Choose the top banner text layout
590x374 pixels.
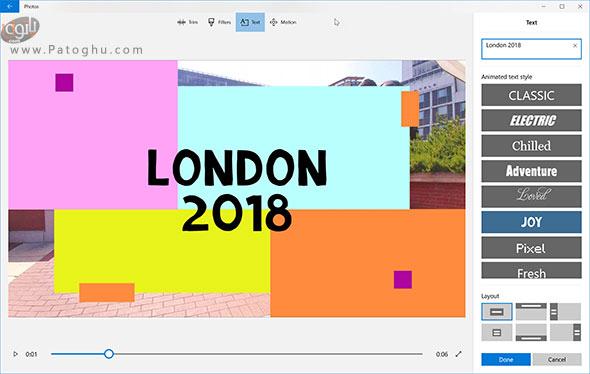click(531, 312)
